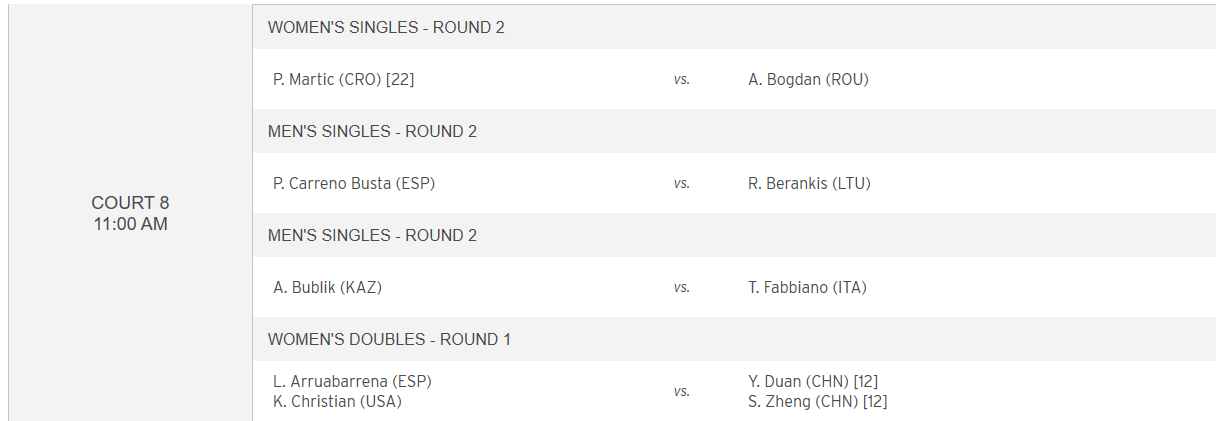Viewport: 1216px width, 421px height.
Task: Click the Women's Singles - Round 2 header
Action: [386, 28]
